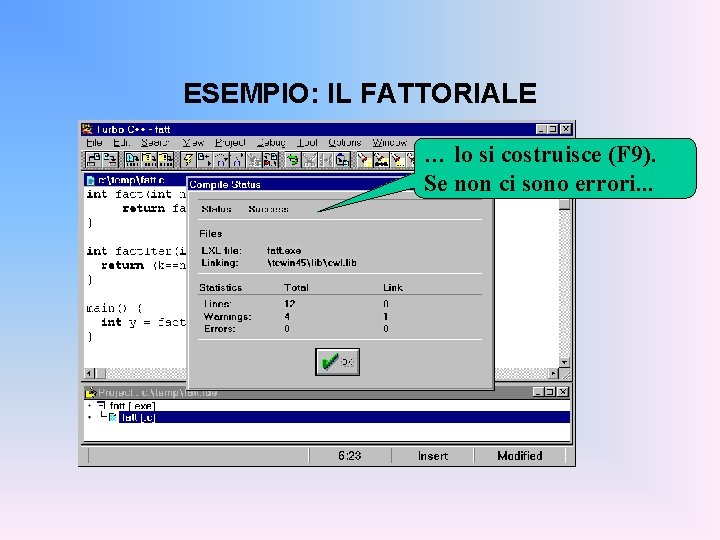The width and height of the screenshot is (720, 540).
Task: Open the File menu
Action: pyautogui.click(x=94, y=143)
